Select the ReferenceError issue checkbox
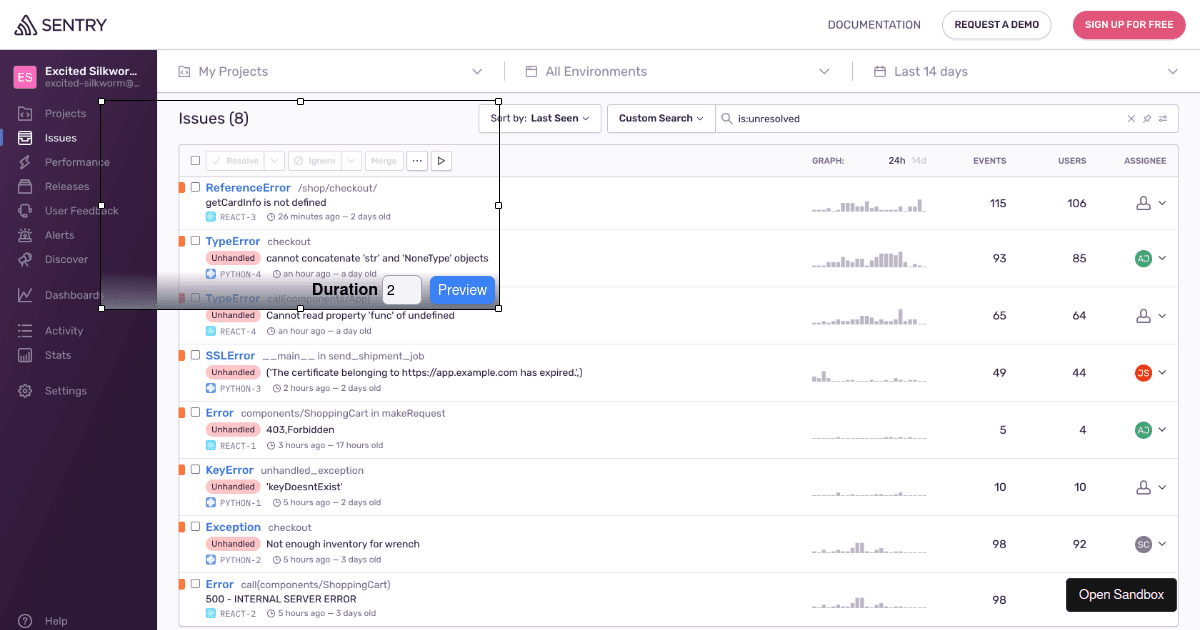Screen dimensions: 1200x630 (195, 186)
